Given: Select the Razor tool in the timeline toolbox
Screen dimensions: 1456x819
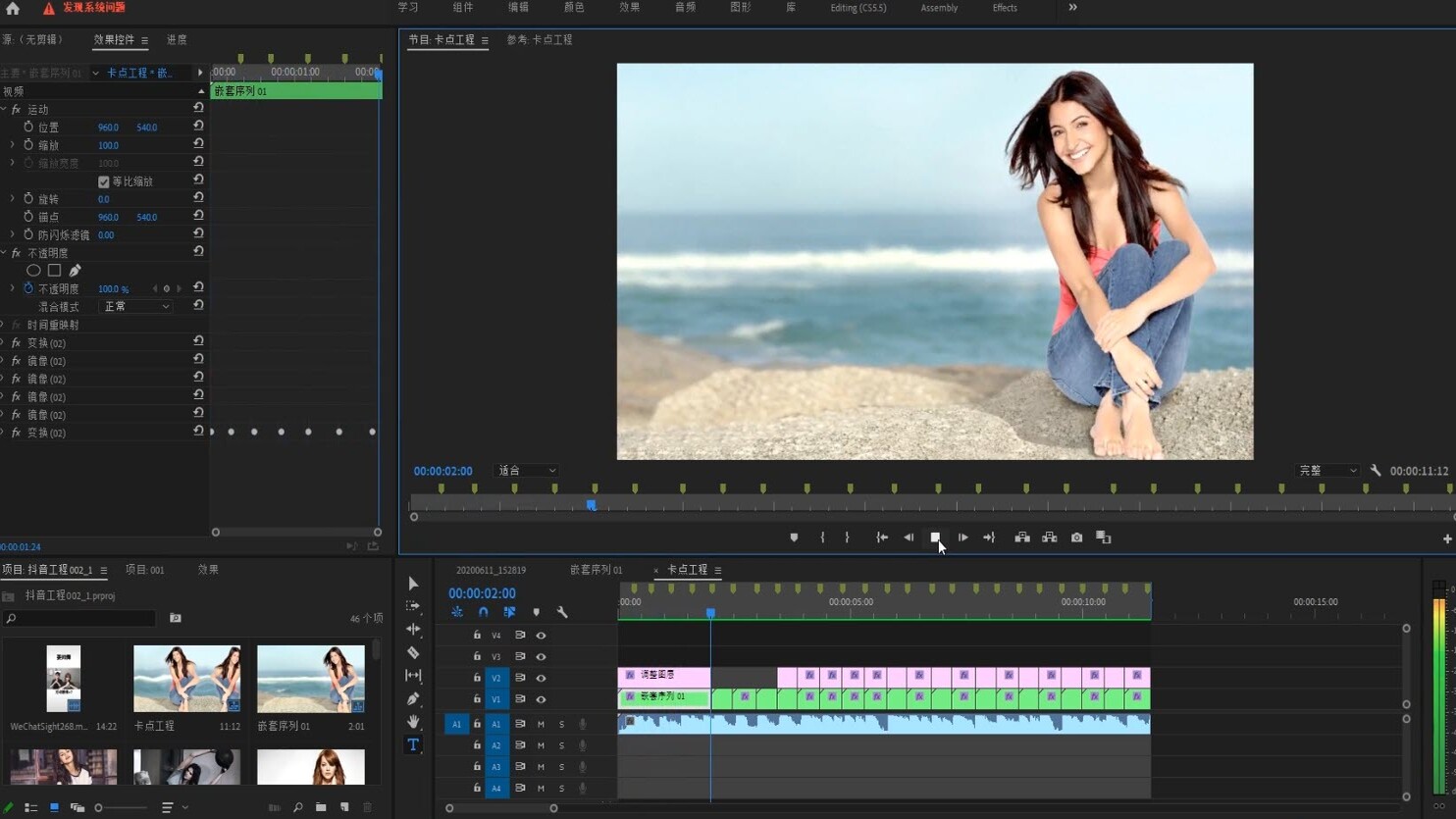Looking at the screenshot, I should pos(413,652).
